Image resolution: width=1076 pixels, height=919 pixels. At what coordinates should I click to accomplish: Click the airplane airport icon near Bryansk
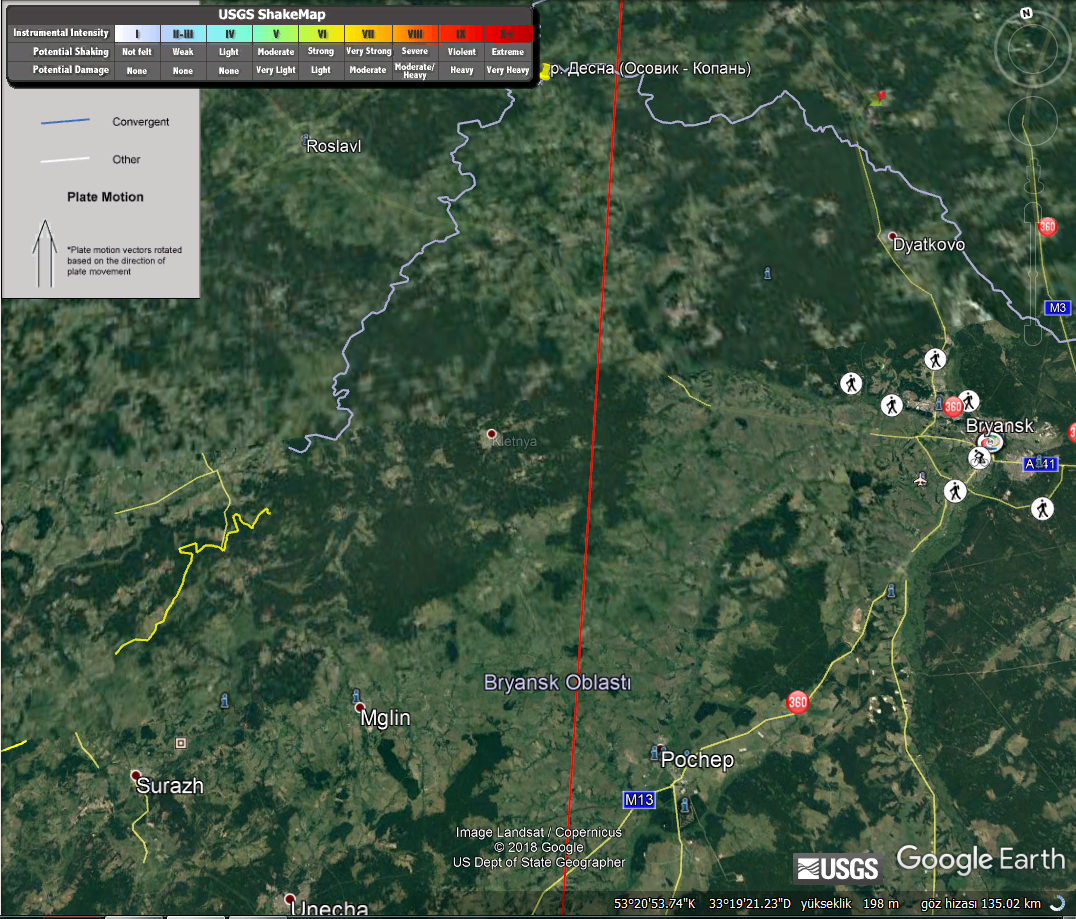[x=920, y=479]
